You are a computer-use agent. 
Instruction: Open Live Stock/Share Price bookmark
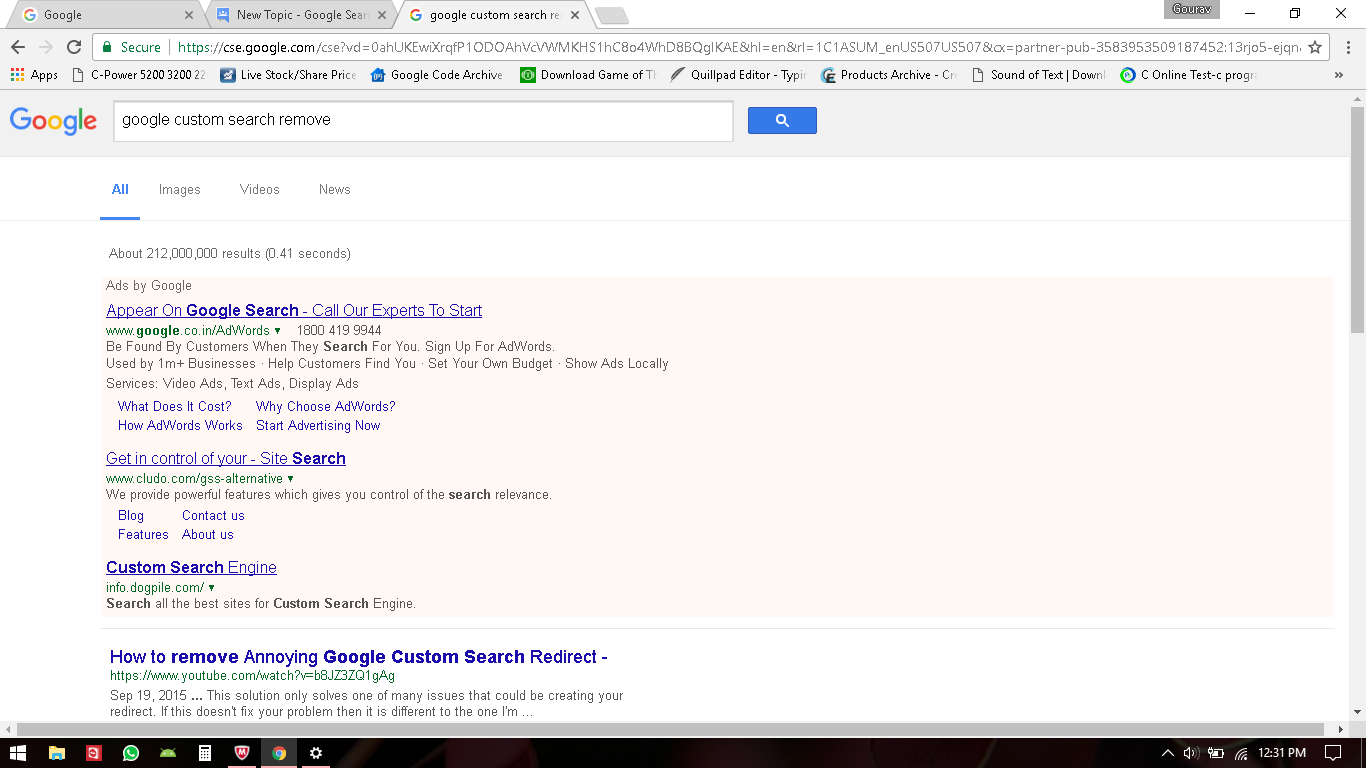point(288,75)
